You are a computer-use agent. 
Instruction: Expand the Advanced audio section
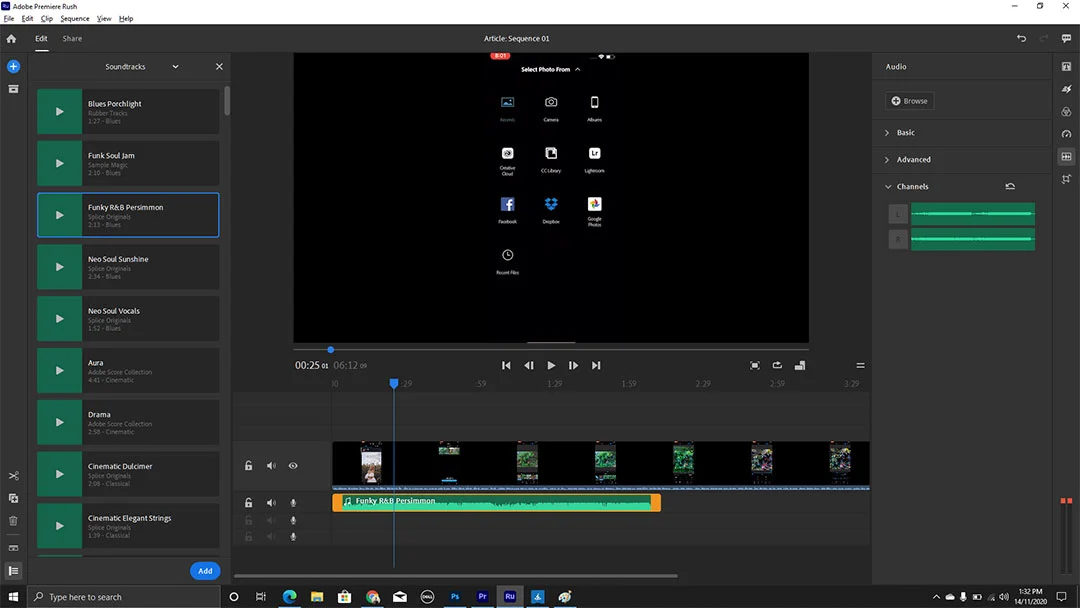pyautogui.click(x=887, y=160)
